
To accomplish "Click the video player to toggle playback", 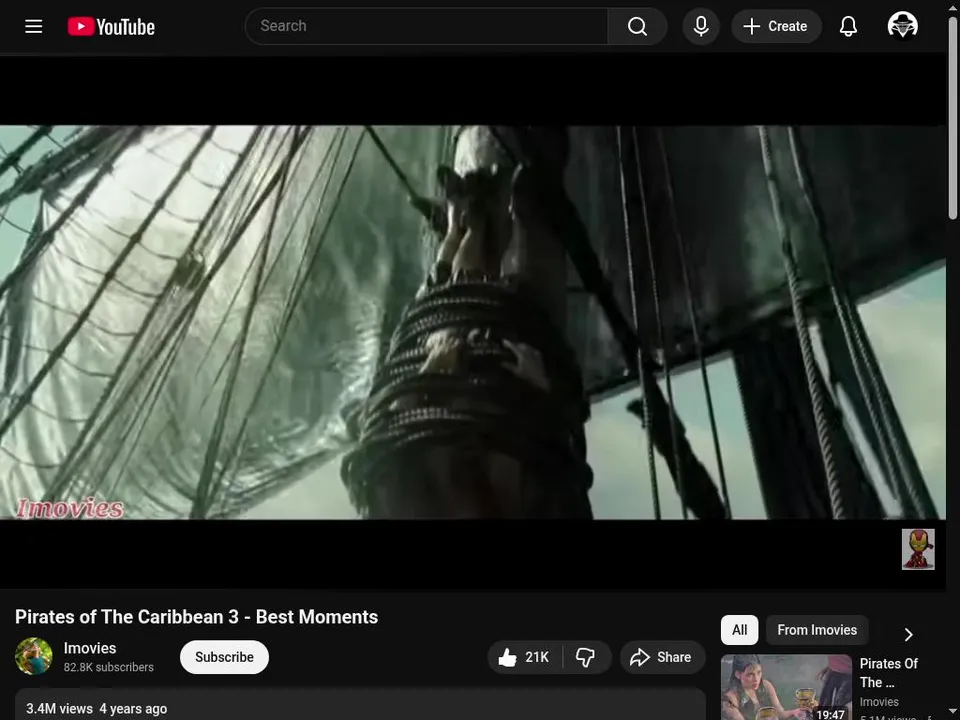I will (473, 323).
